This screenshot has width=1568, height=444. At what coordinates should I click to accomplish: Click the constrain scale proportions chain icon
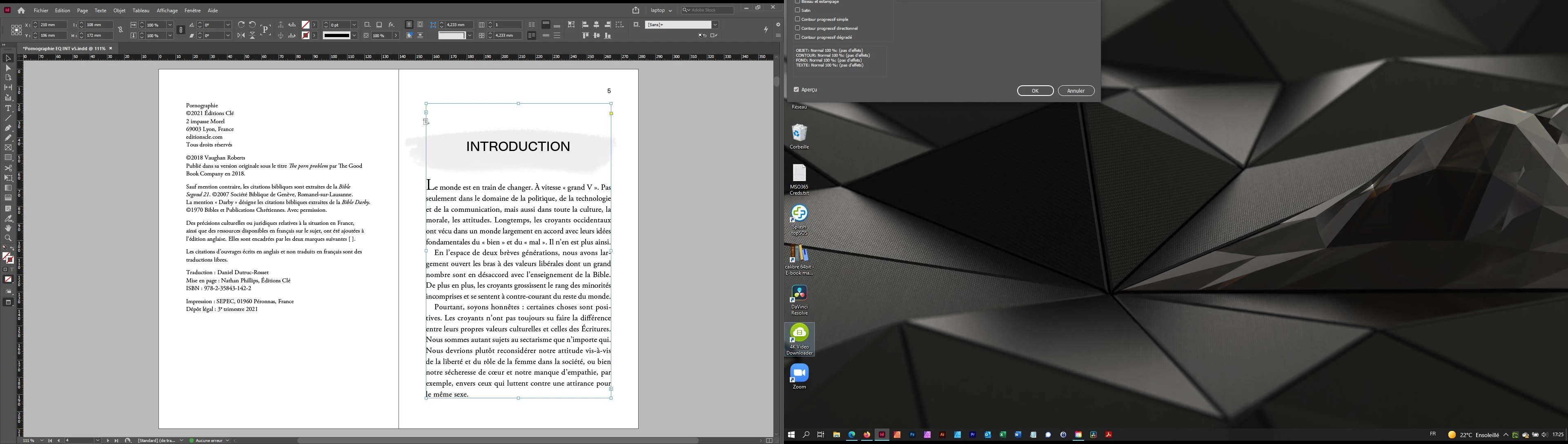(x=181, y=30)
